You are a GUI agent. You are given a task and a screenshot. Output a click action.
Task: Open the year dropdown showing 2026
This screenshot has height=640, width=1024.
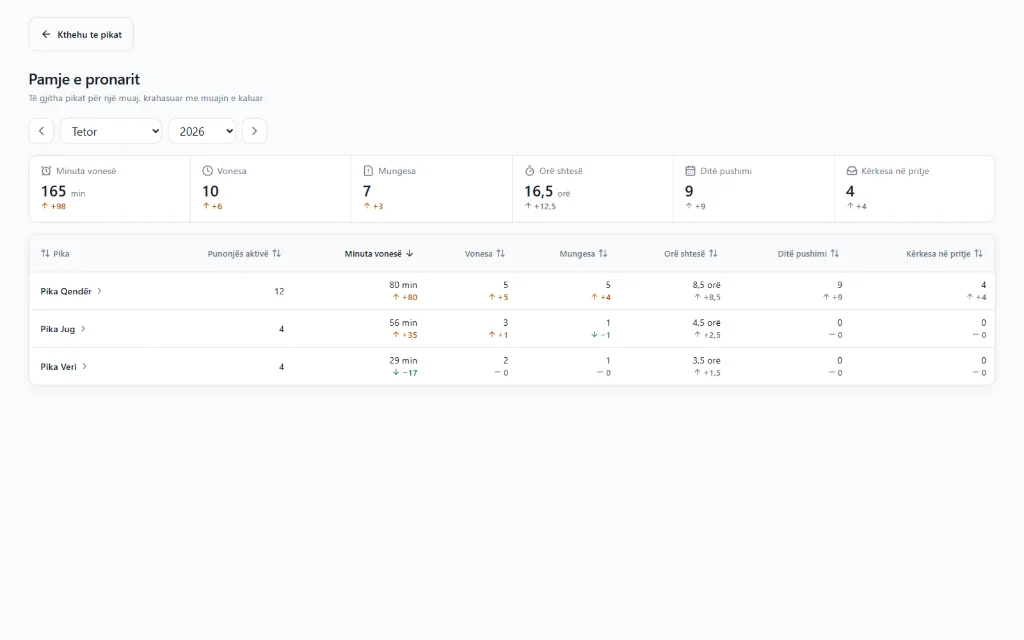[x=202, y=131]
